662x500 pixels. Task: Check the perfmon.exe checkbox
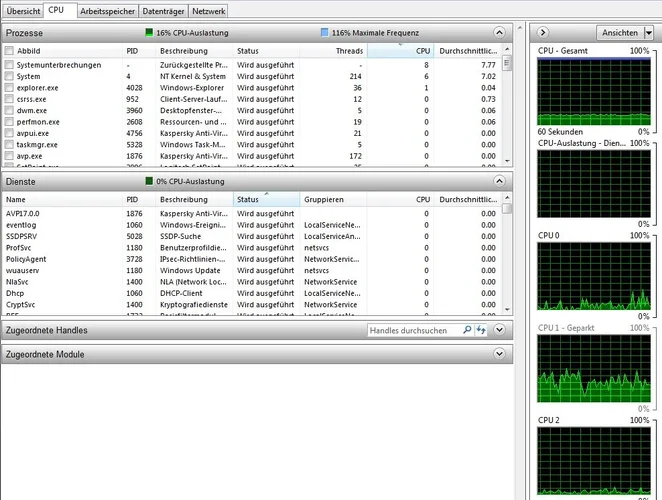point(9,122)
